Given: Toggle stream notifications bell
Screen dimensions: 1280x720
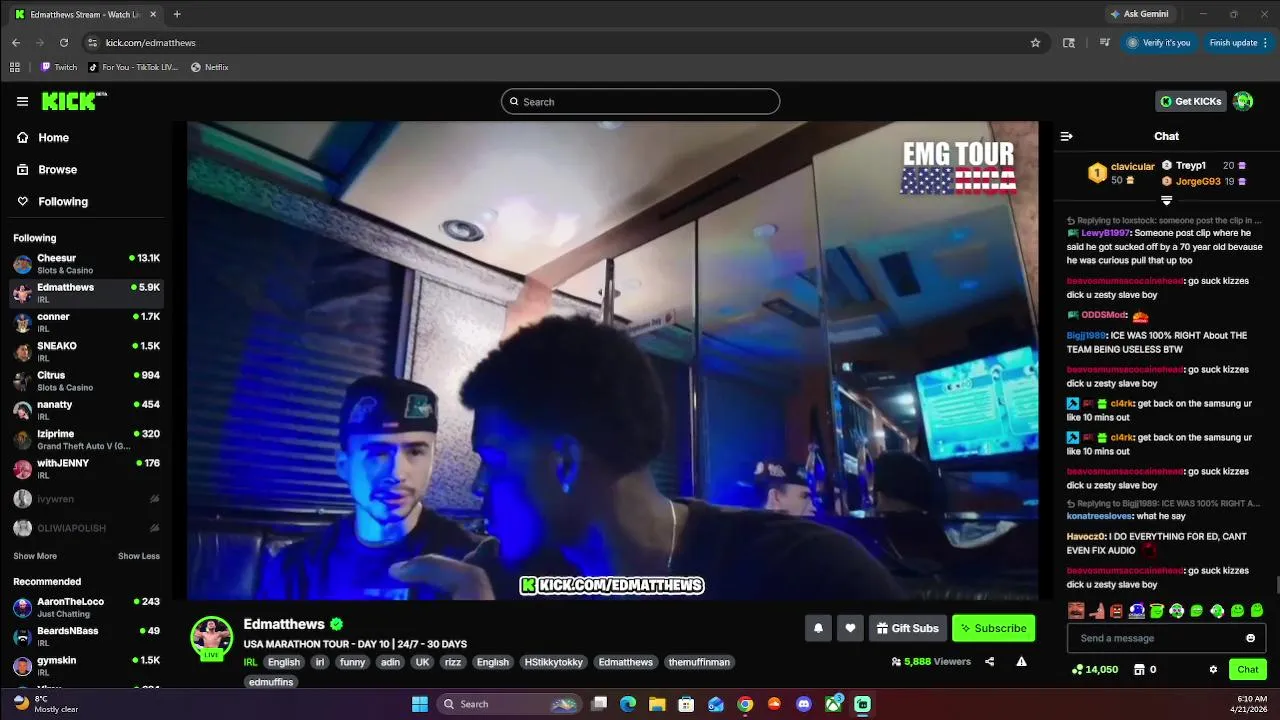Looking at the screenshot, I should click(818, 628).
